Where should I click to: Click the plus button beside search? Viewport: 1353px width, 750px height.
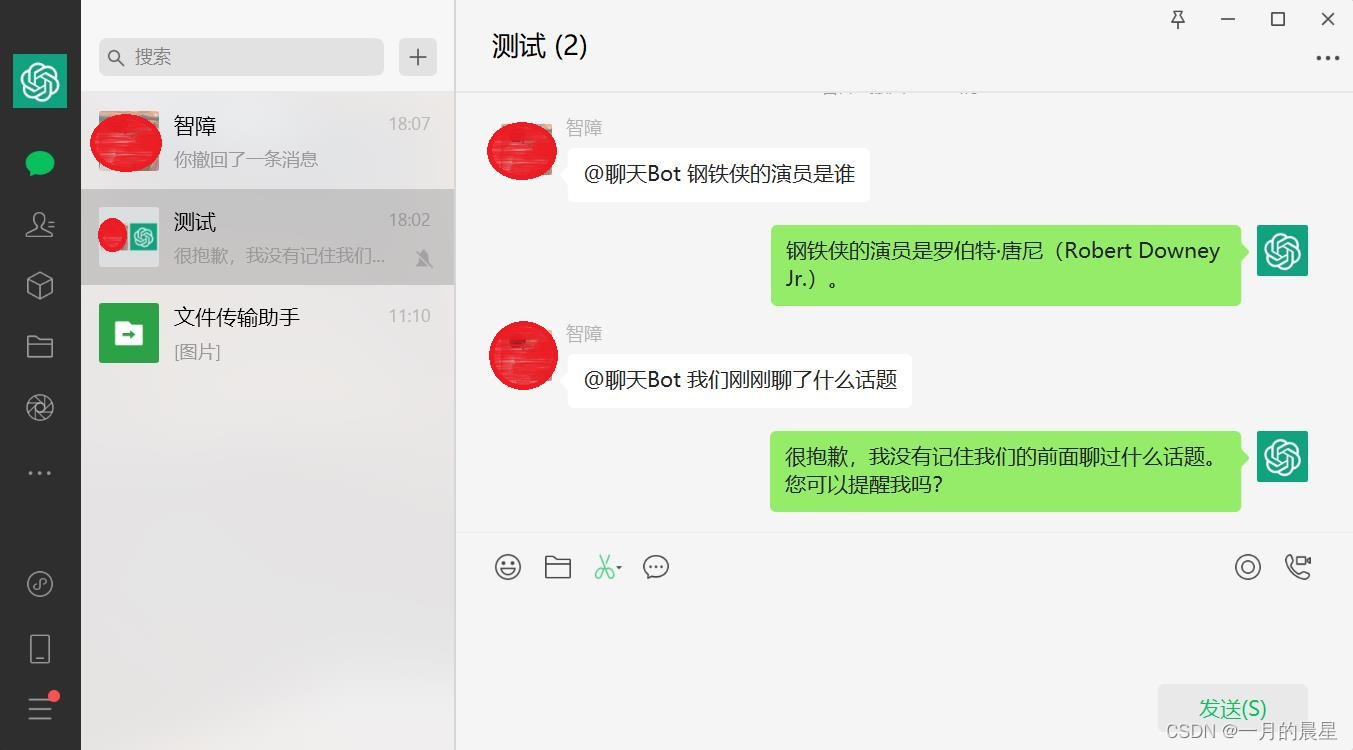[418, 57]
